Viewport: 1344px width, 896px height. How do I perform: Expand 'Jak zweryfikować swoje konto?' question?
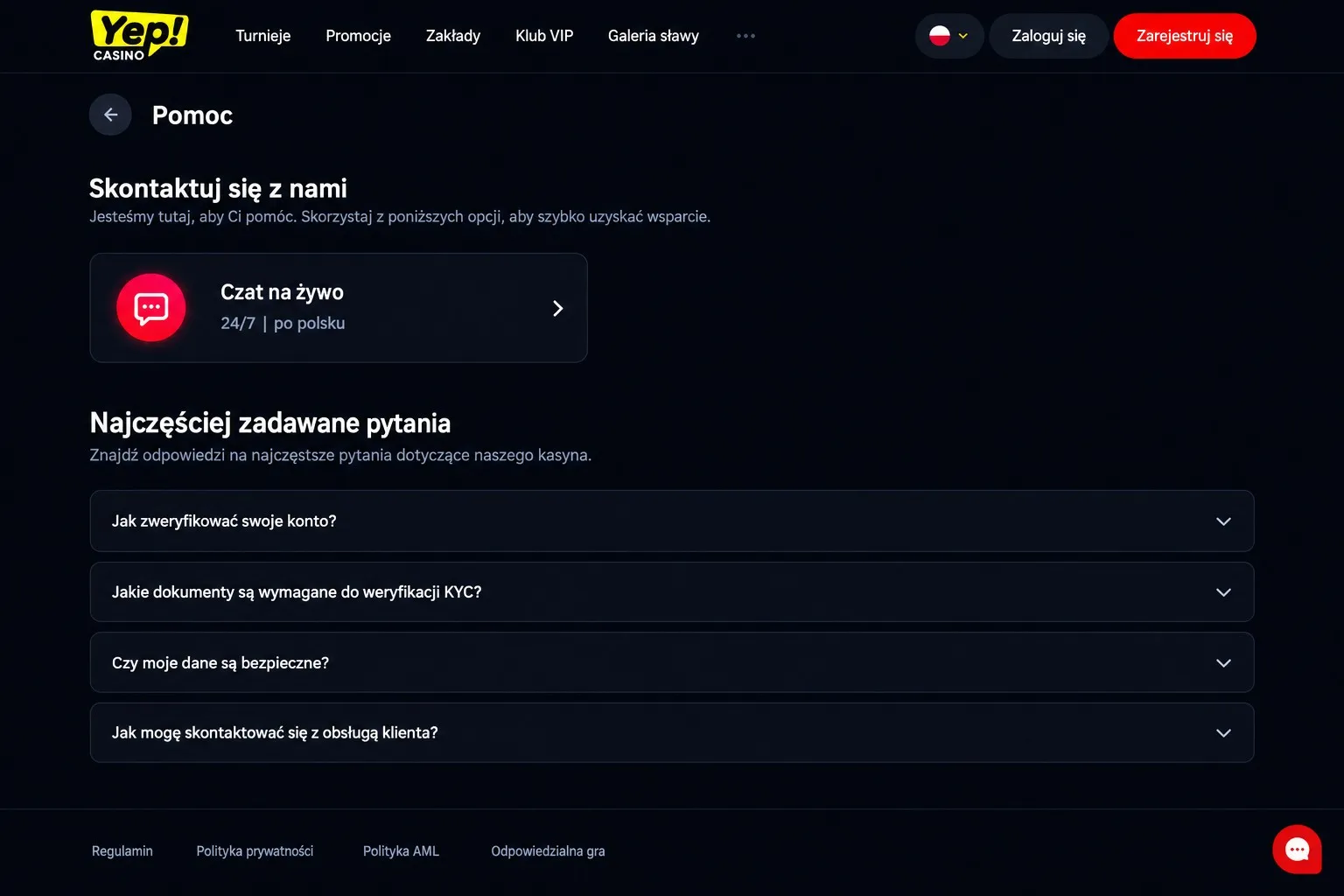pos(672,521)
